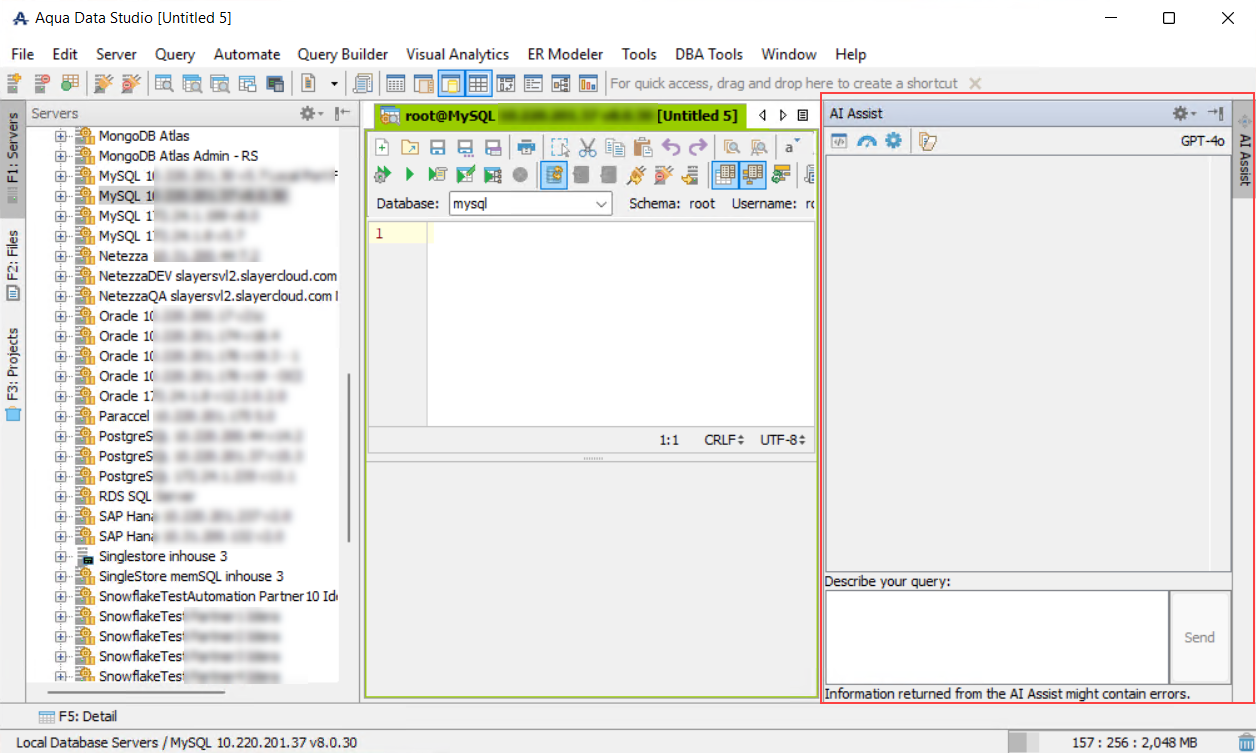Toggle the plain table layout icon in main toolbar
The width and height of the screenshot is (1256, 753).
[x=396, y=83]
